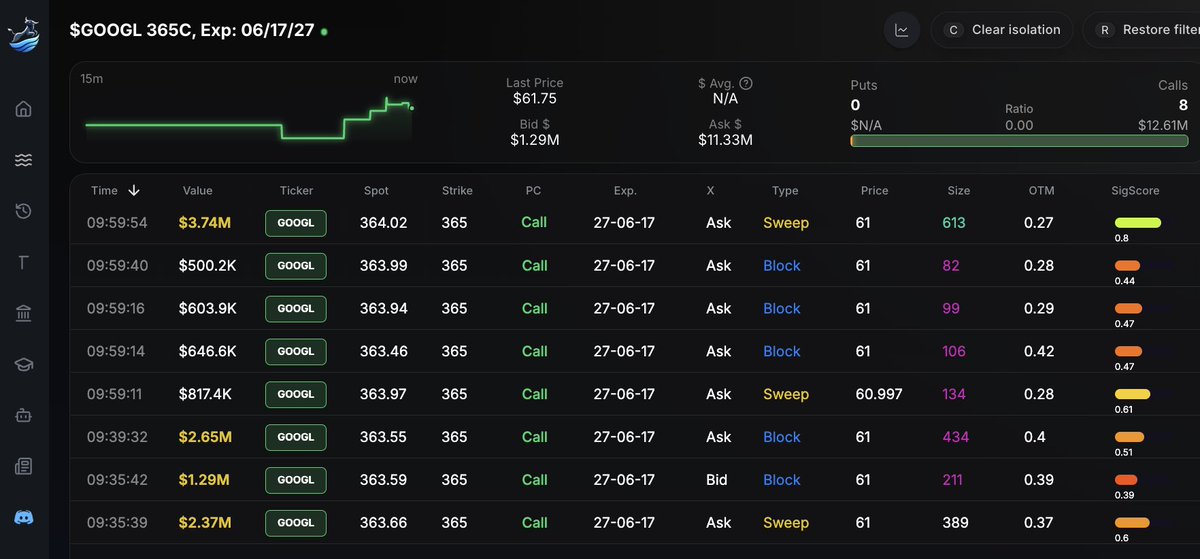This screenshot has height=559, width=1200.
Task: Click the Strike column header
Action: 457,190
